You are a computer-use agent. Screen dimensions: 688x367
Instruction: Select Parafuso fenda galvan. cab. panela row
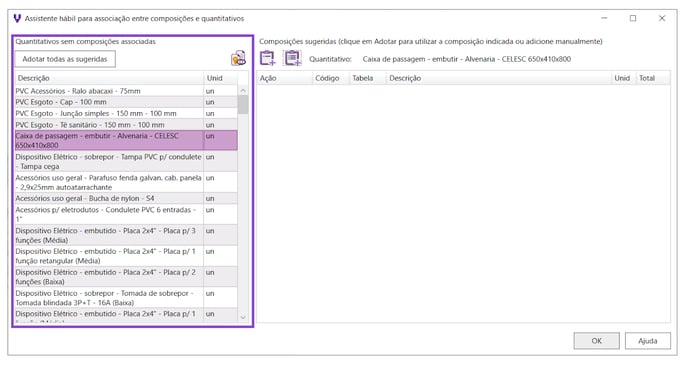[x=126, y=182]
